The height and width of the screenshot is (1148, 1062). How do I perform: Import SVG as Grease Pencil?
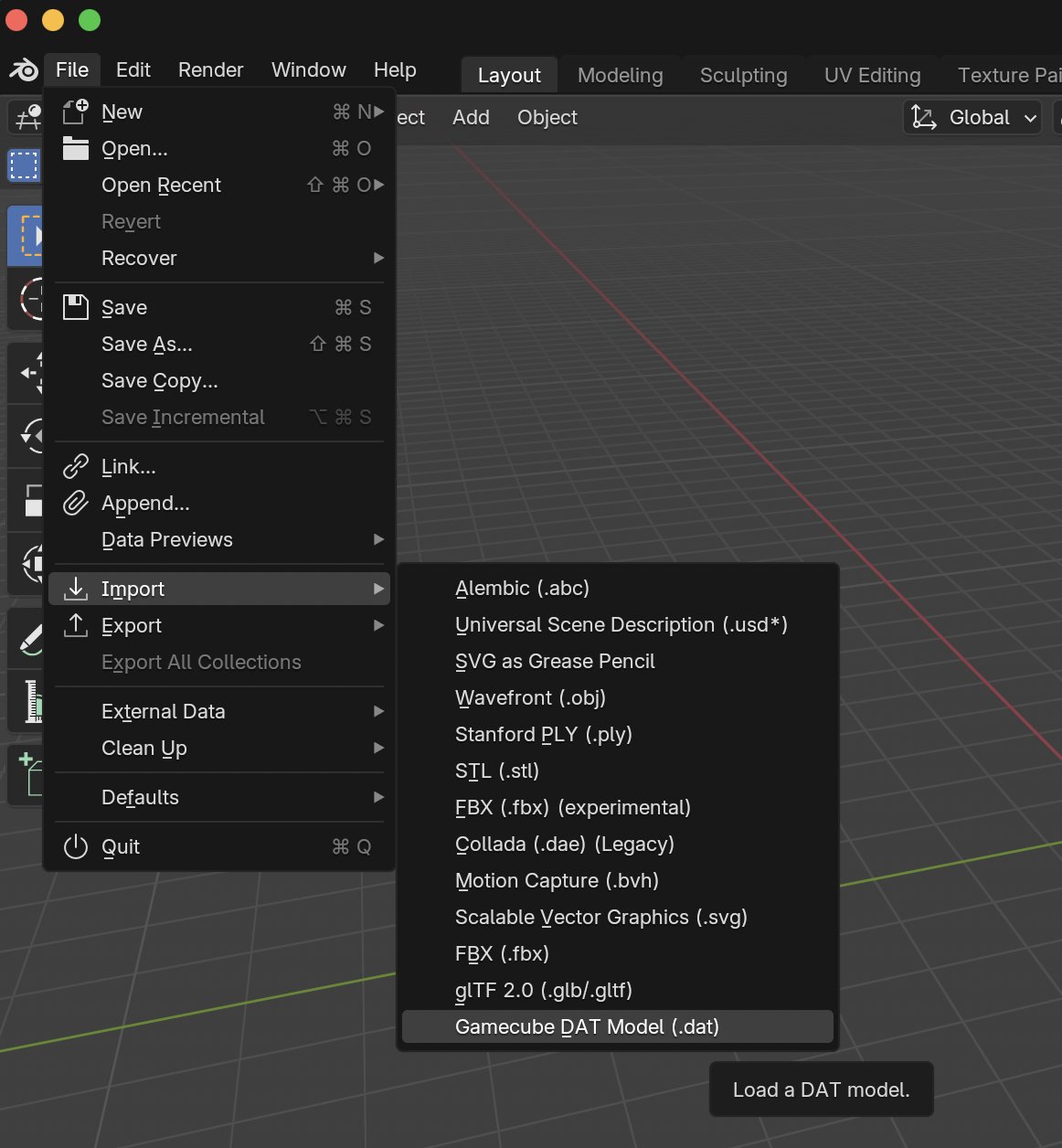(618, 661)
